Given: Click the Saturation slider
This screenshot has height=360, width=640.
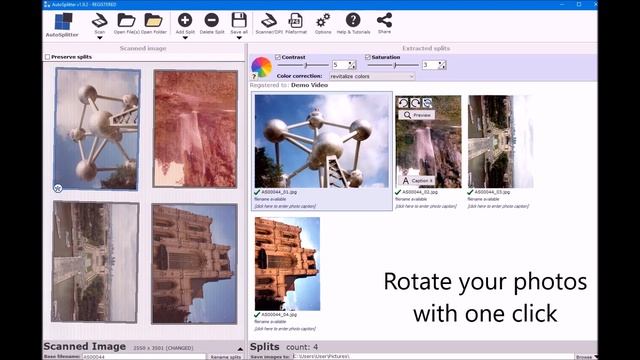Looking at the screenshot, I should (393, 65).
